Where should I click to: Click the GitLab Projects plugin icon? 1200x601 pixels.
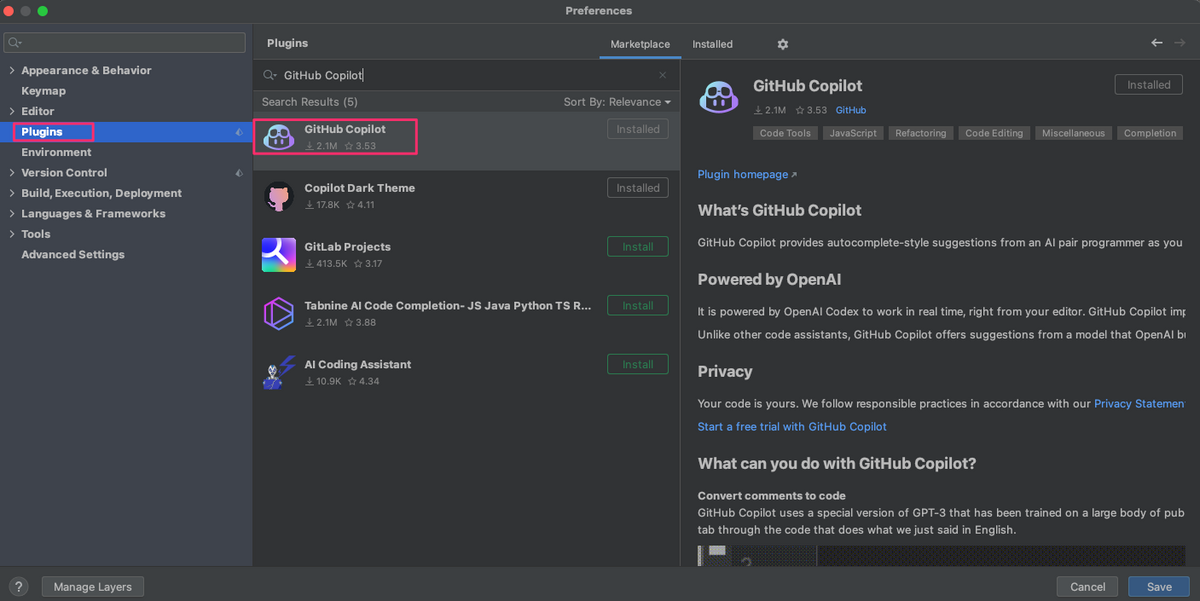279,255
